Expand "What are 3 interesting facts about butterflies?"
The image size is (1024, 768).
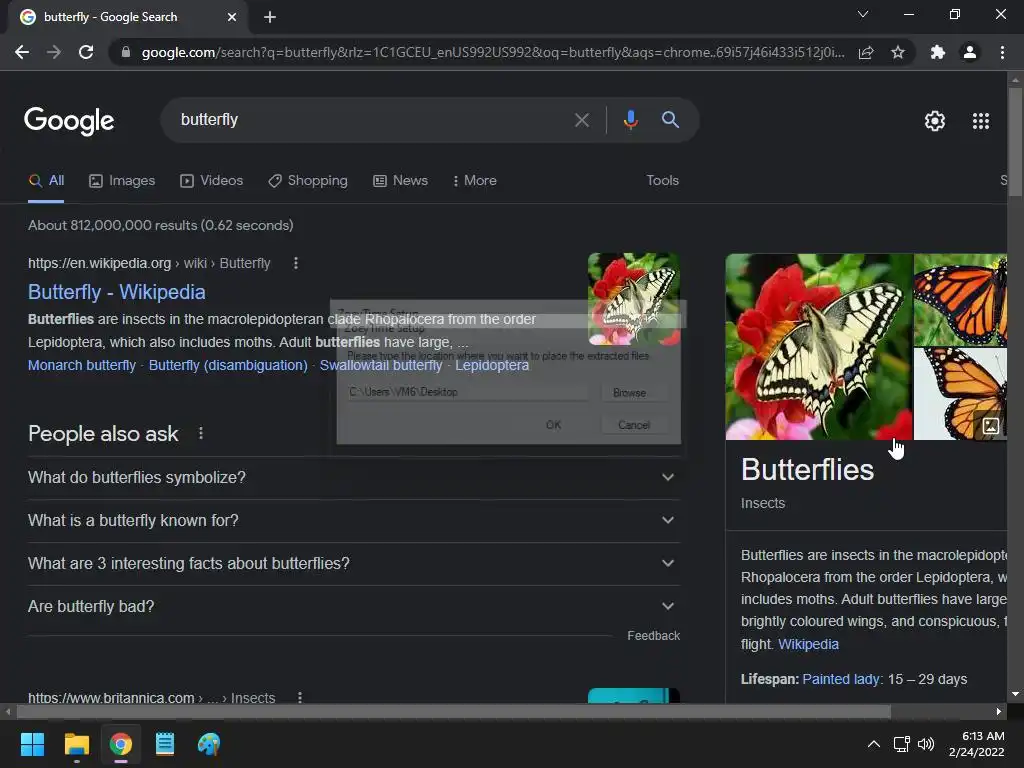click(x=353, y=564)
